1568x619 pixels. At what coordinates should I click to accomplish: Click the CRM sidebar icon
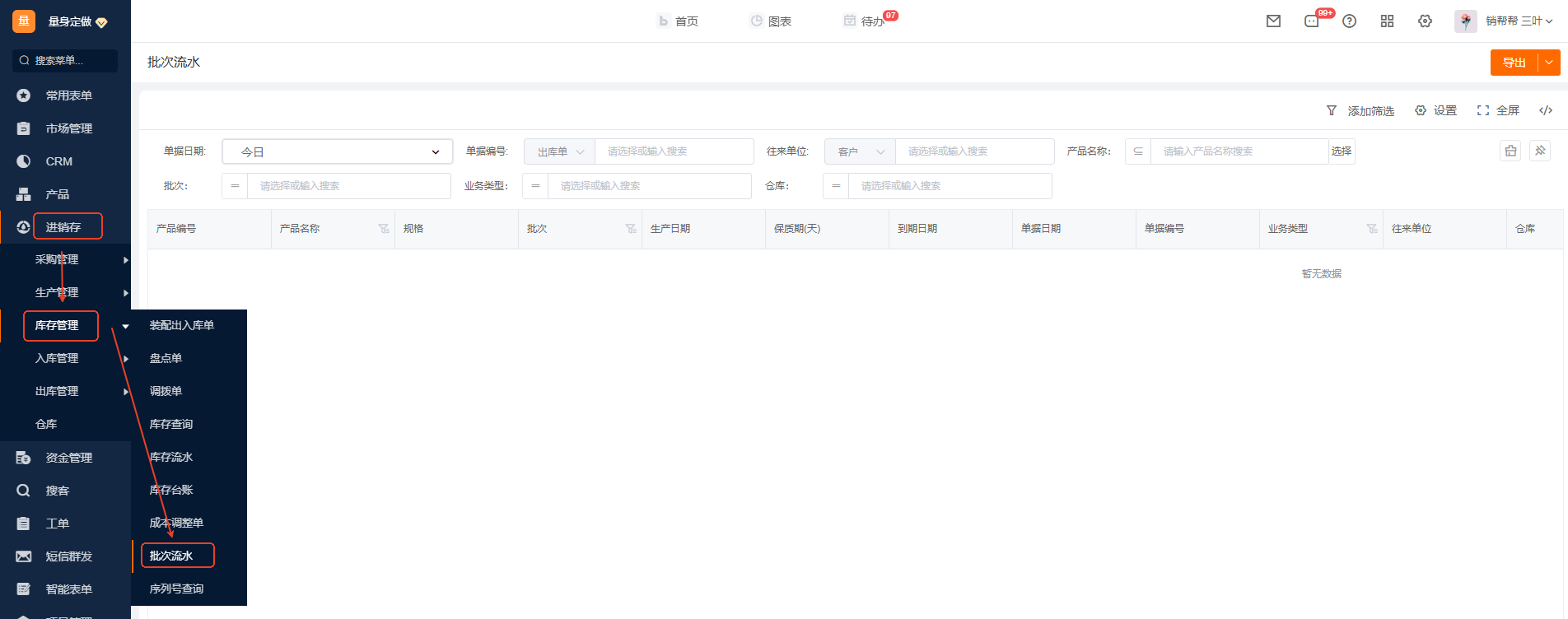tap(24, 161)
